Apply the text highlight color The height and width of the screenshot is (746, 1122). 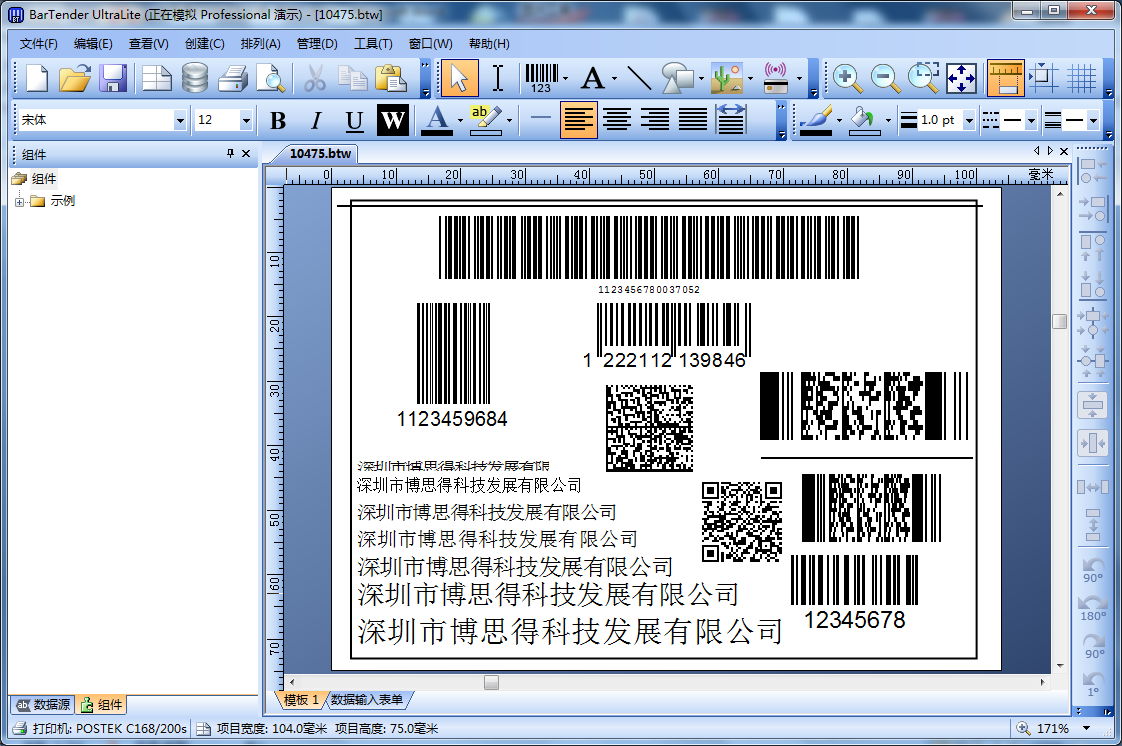click(486, 120)
